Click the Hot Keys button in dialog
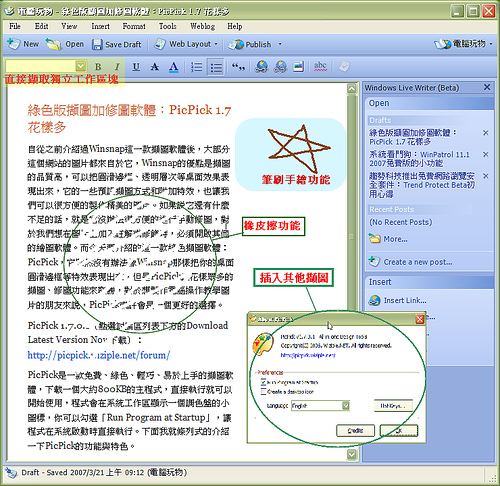 coord(393,406)
